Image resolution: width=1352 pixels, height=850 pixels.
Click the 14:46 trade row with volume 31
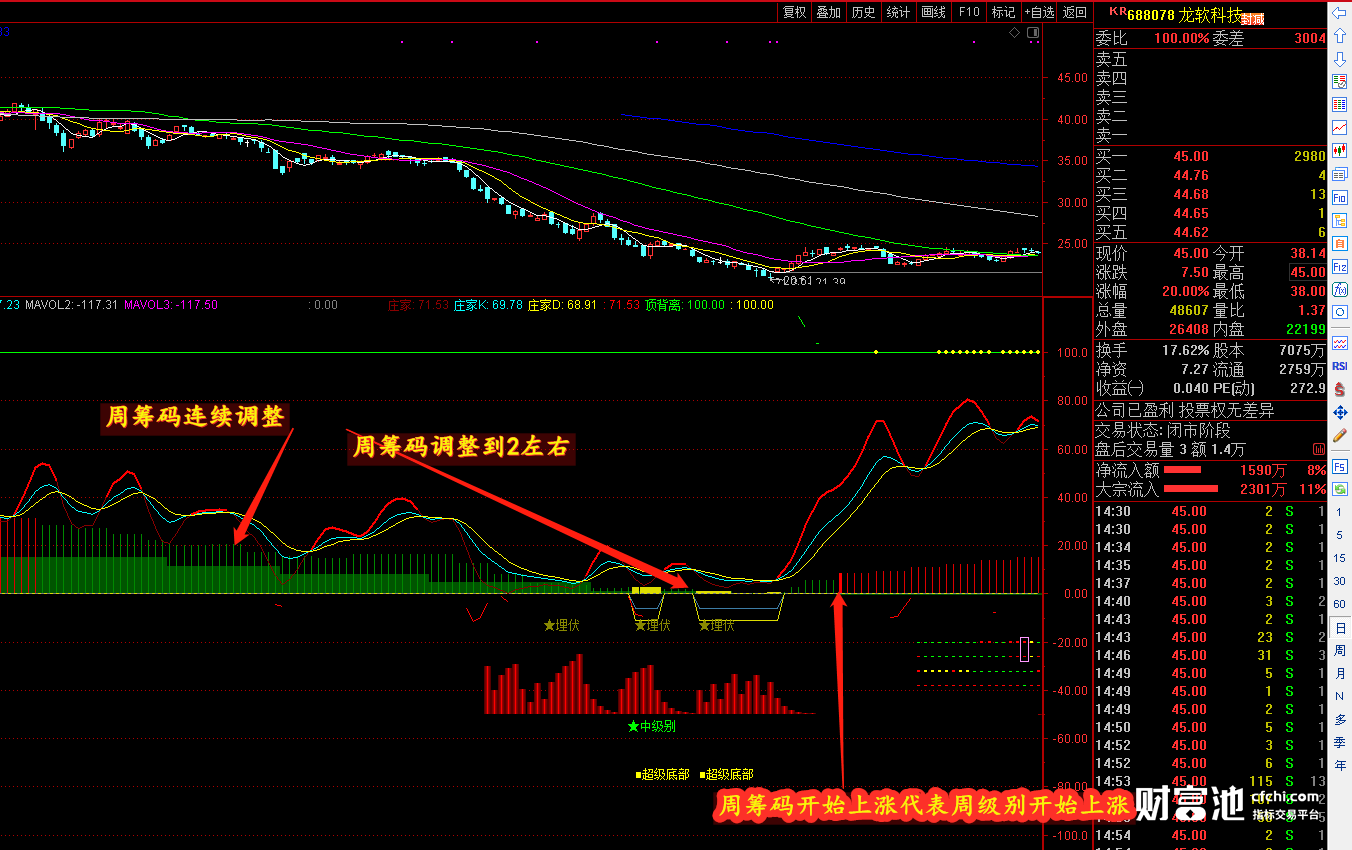click(x=1210, y=655)
